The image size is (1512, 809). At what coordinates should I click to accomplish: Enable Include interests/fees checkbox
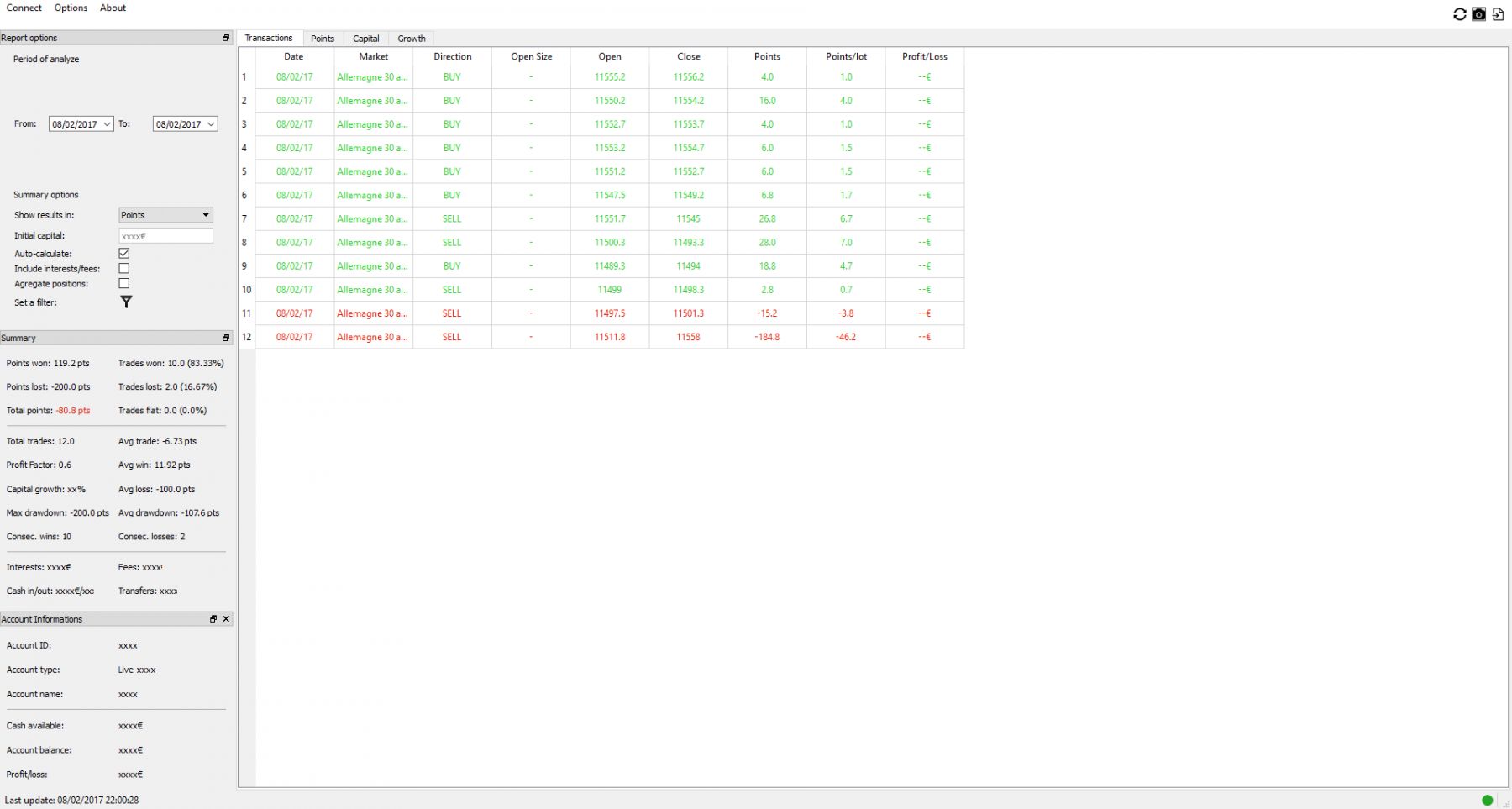point(124,268)
